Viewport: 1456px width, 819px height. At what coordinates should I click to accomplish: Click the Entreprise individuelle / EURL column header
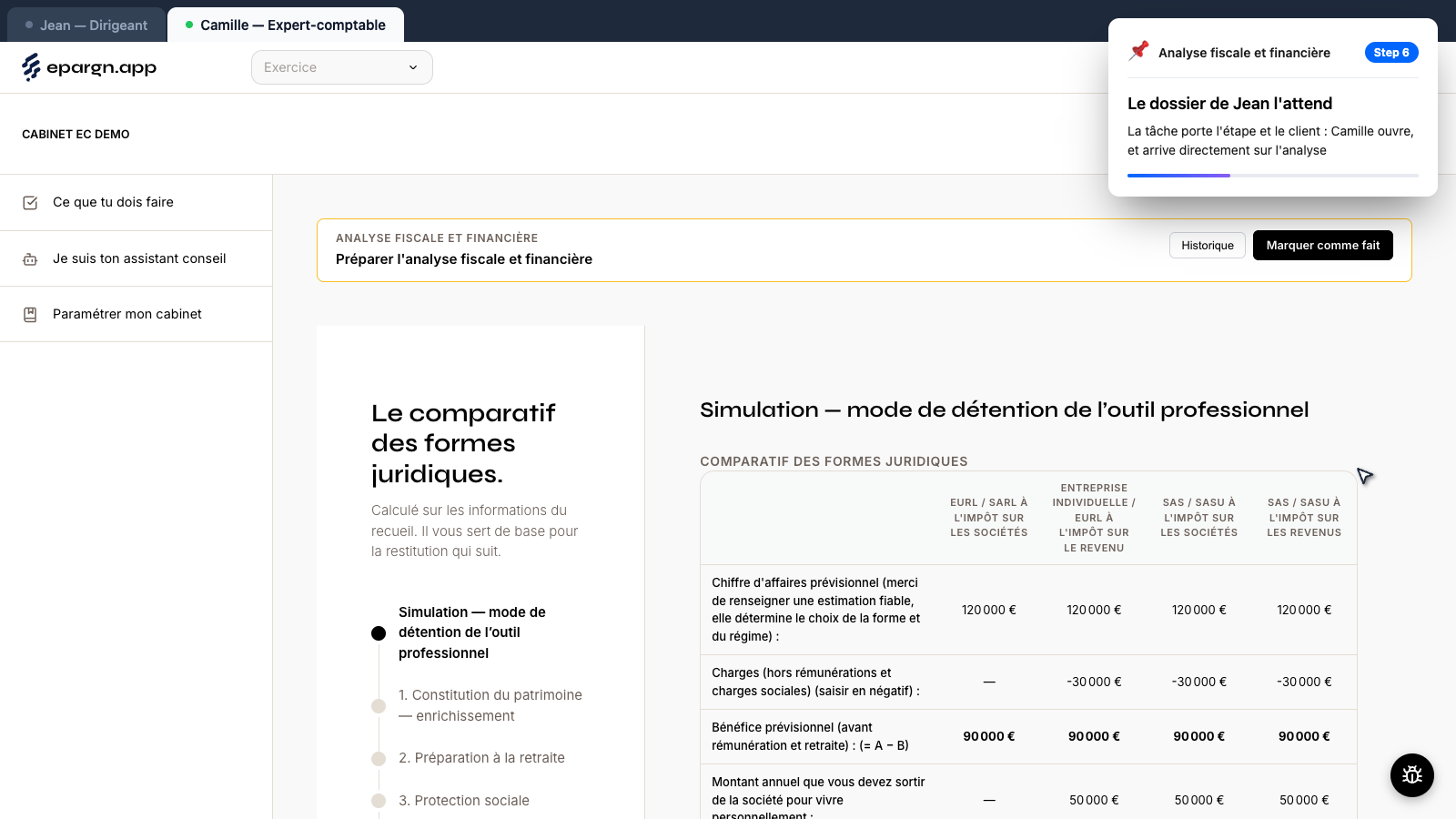[1094, 518]
